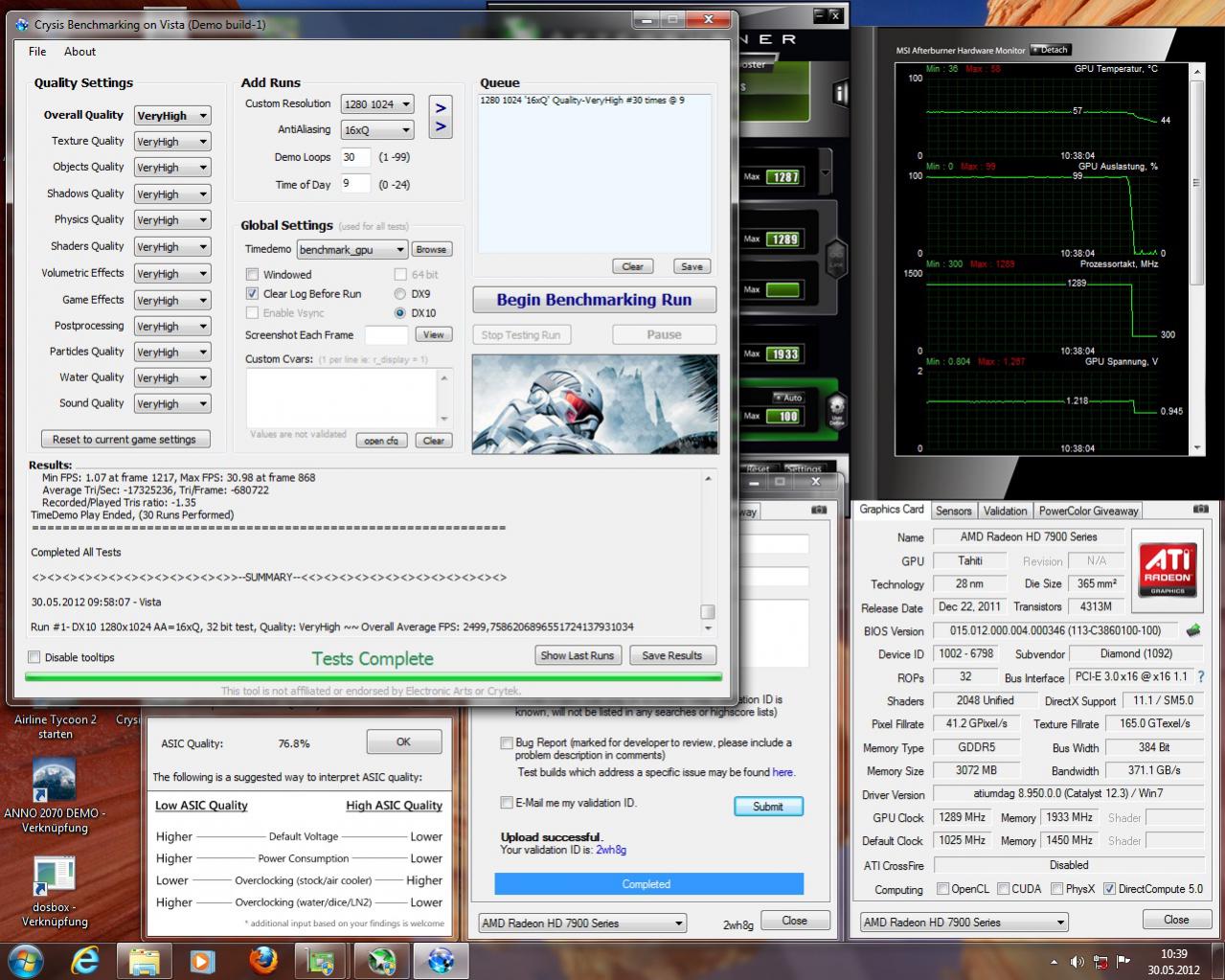Open the AntiAliasing 16xQ dropdown
This screenshot has height=980, width=1225.
pos(377,129)
